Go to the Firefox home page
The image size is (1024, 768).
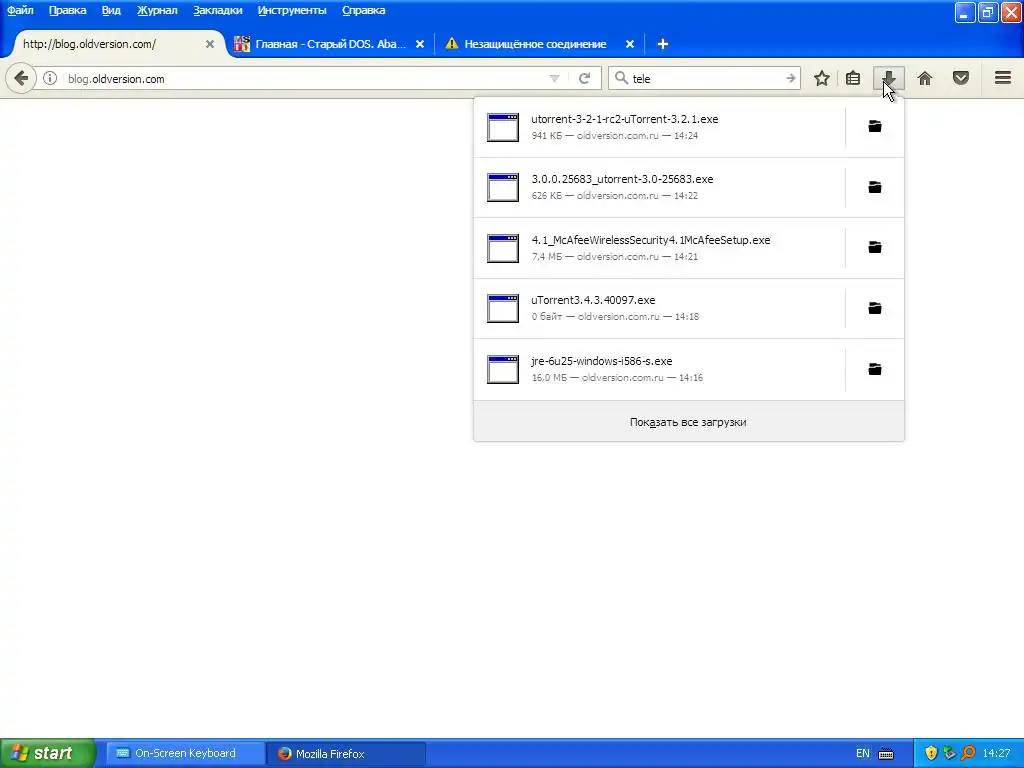pyautogui.click(x=925, y=78)
